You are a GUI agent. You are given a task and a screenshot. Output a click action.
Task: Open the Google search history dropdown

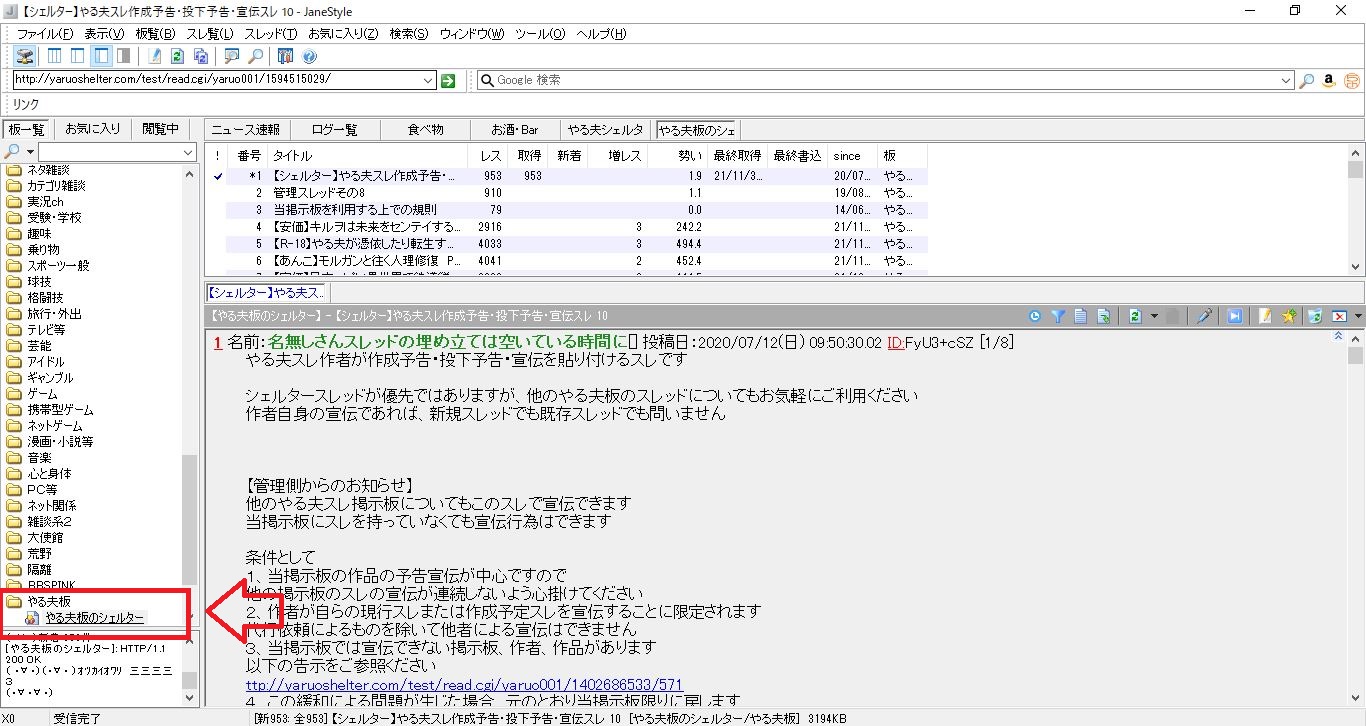[1286, 81]
